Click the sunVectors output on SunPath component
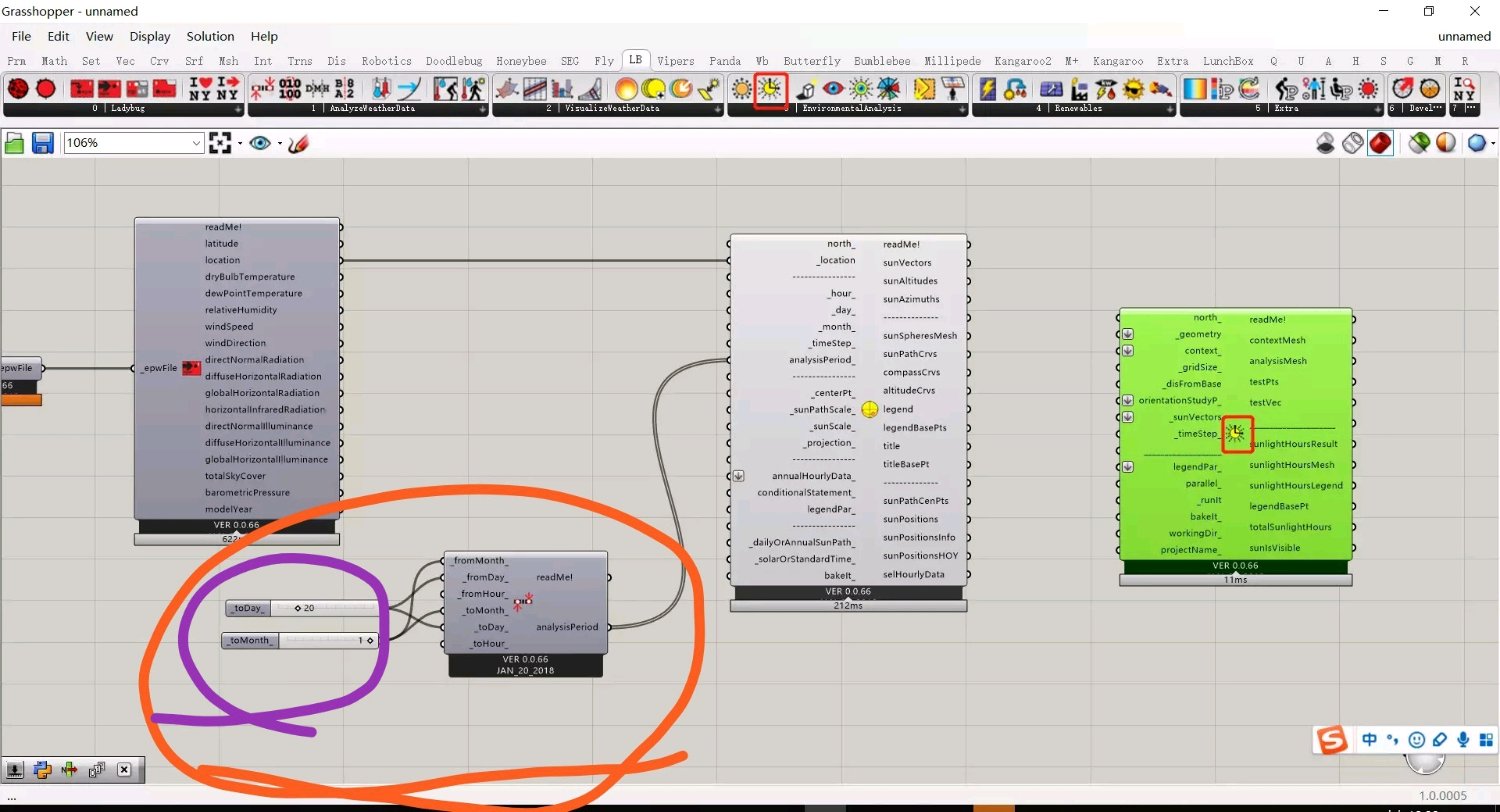The height and width of the screenshot is (812, 1500). coord(907,262)
